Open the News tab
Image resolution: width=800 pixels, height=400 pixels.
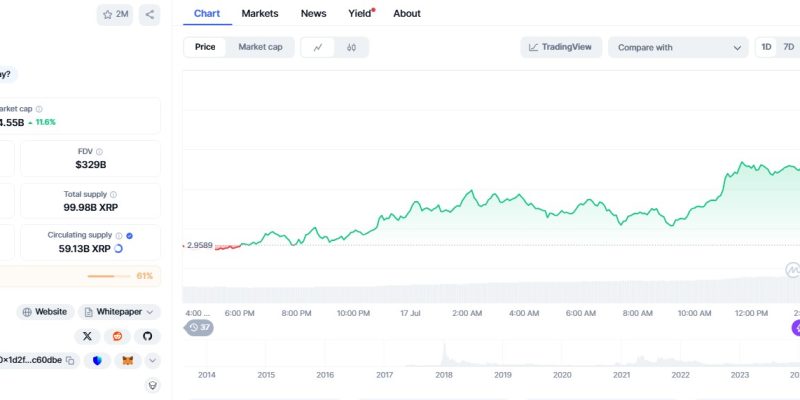pyautogui.click(x=313, y=14)
